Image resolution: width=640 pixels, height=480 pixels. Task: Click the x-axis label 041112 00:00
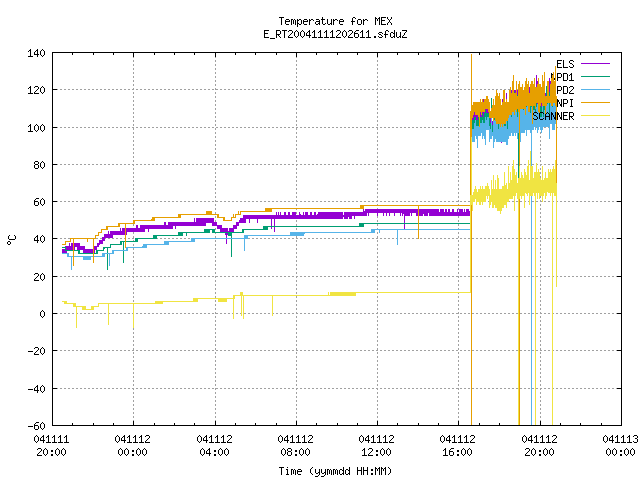pyautogui.click(x=133, y=446)
